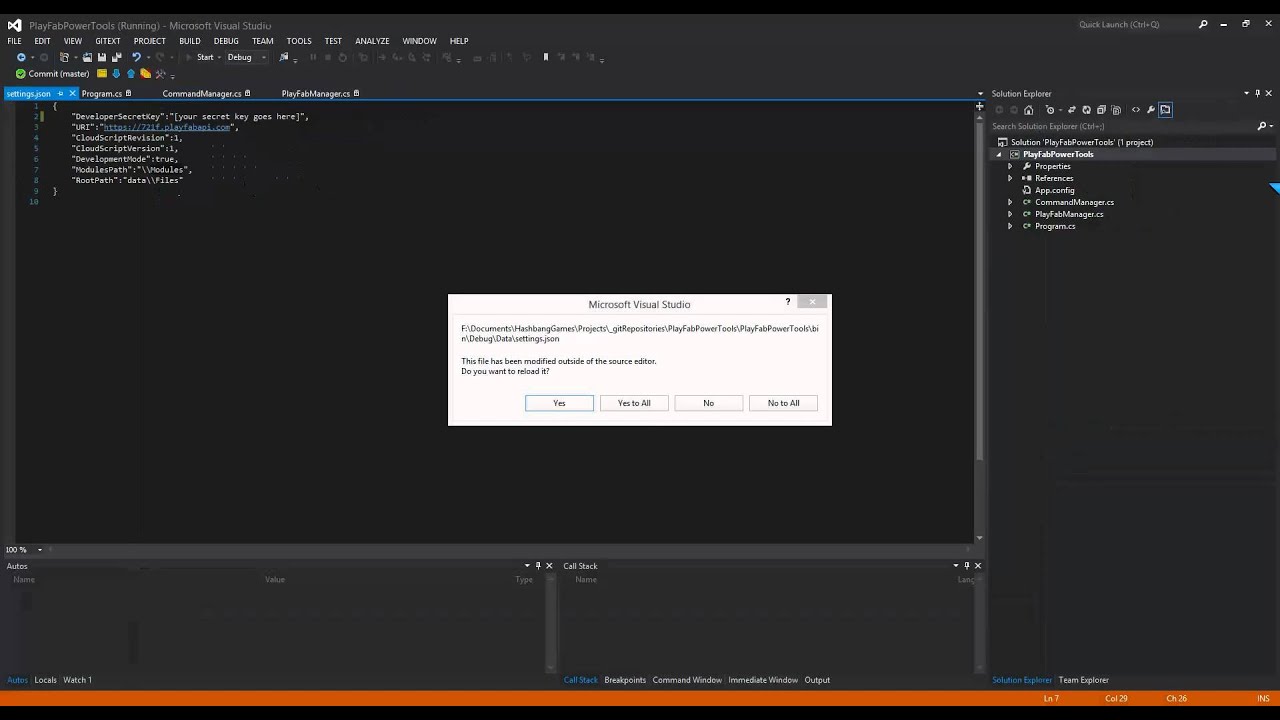This screenshot has width=1280, height=720.
Task: Click the Undo toolbar icon
Action: click(136, 57)
